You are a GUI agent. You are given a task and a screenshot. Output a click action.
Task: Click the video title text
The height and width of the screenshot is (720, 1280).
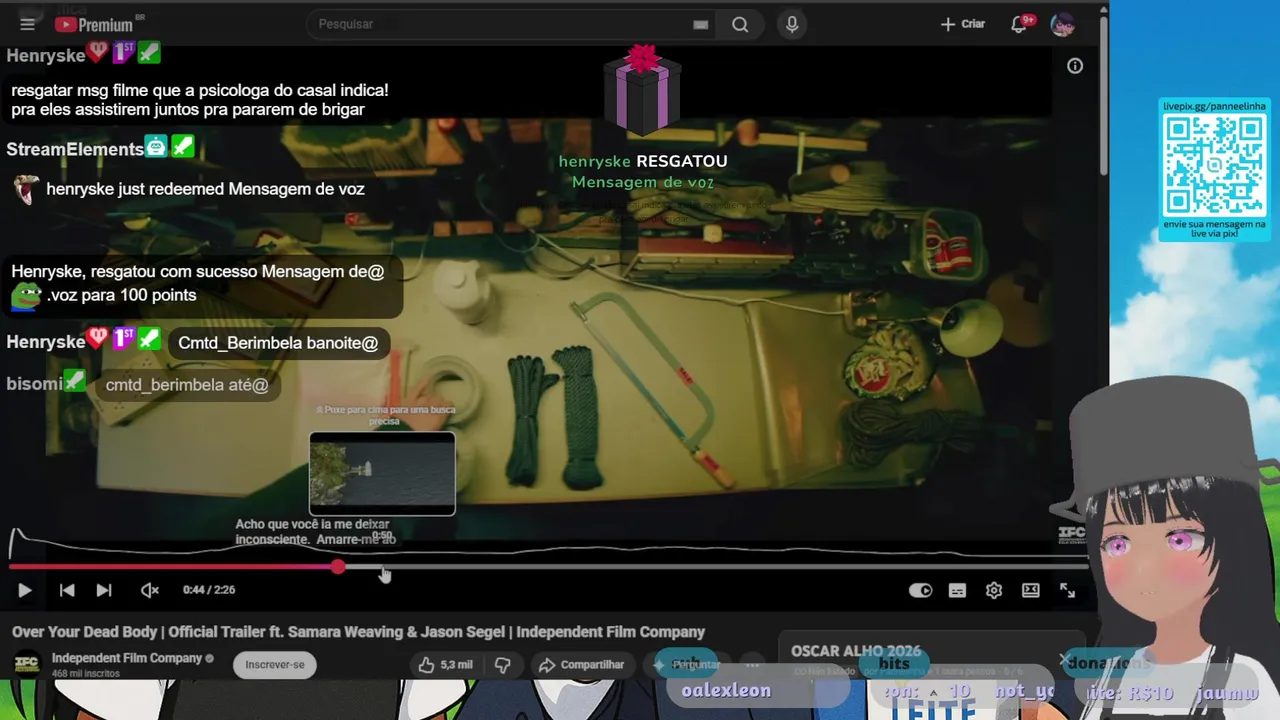(x=358, y=632)
